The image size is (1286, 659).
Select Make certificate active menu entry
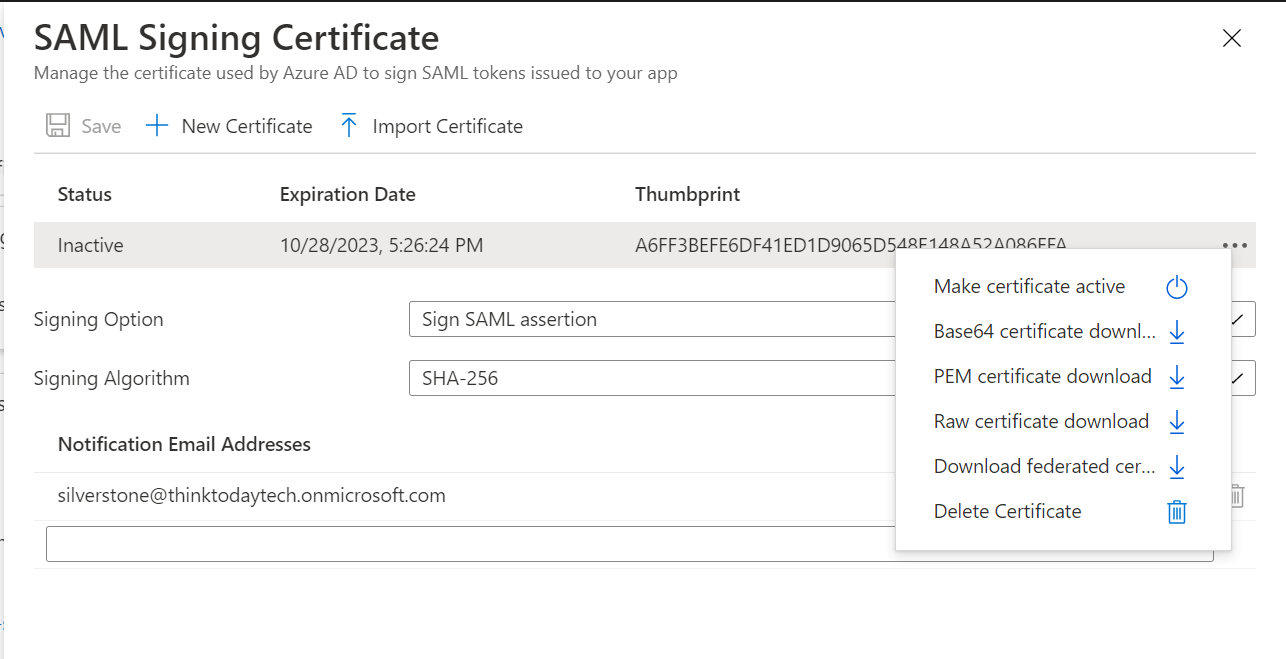[1029, 287]
